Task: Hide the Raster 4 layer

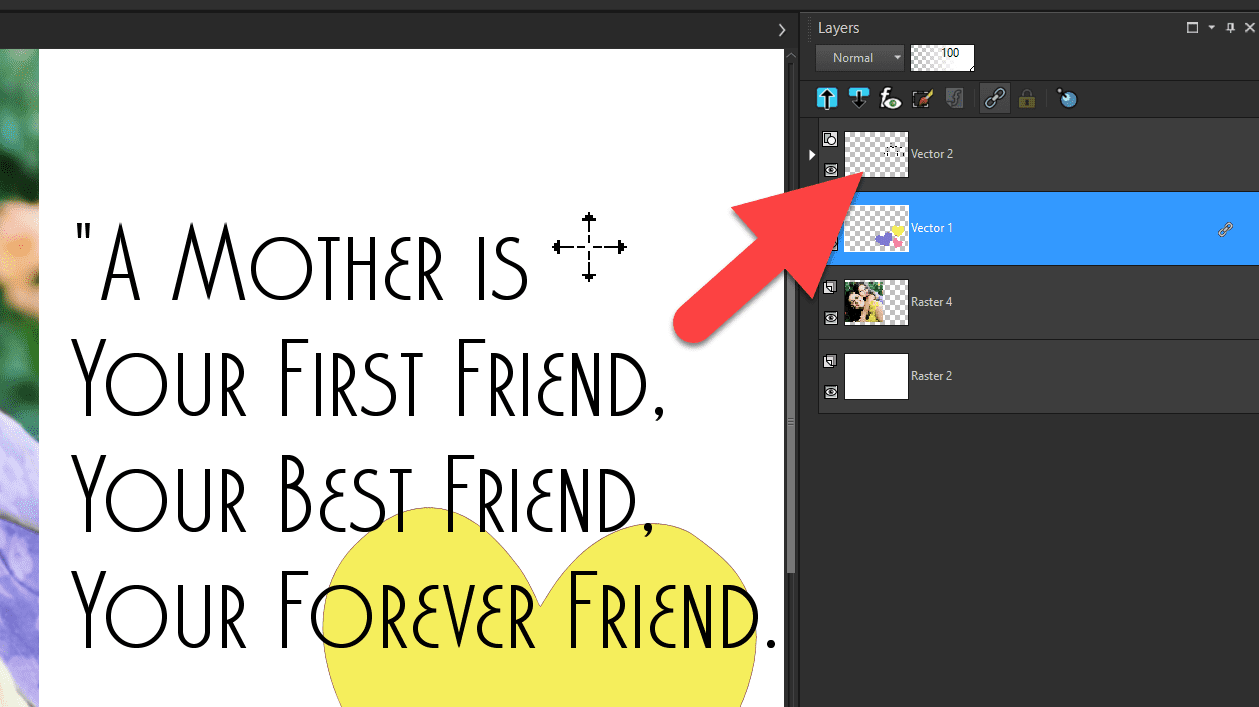Action: [830, 317]
